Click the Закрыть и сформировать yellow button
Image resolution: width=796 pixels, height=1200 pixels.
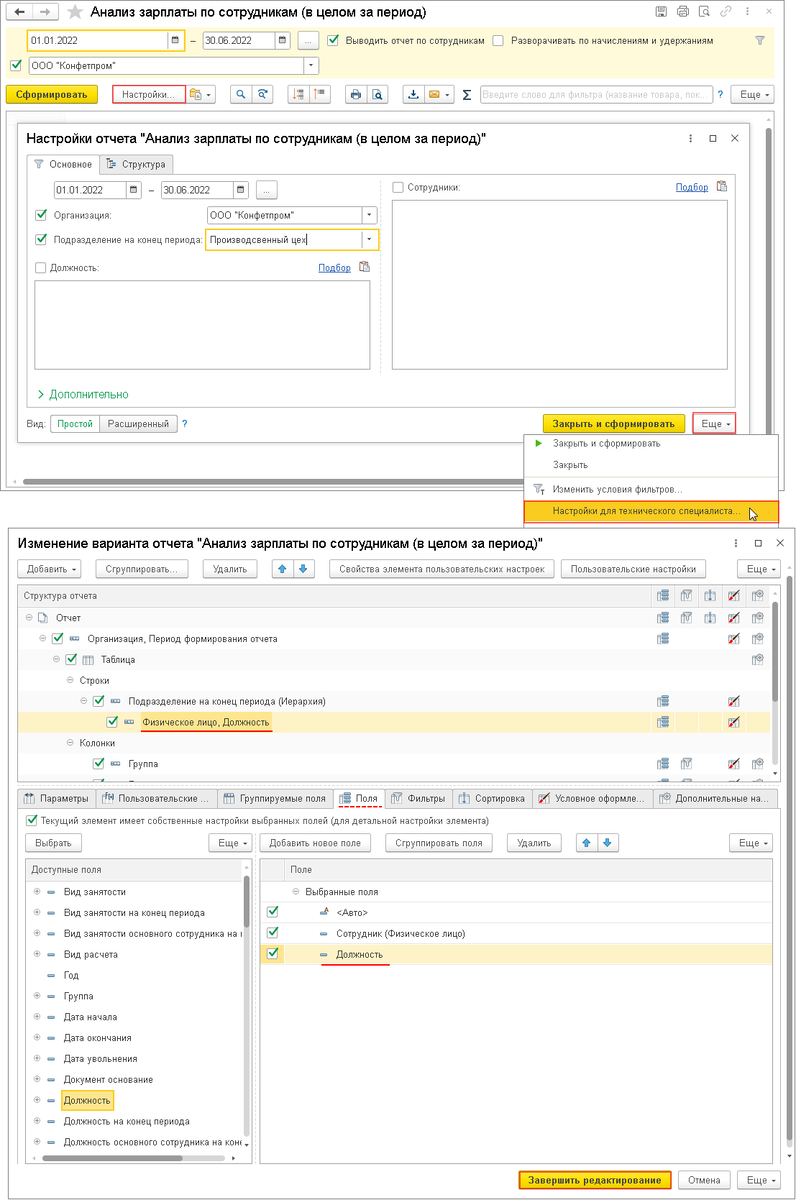(614, 424)
